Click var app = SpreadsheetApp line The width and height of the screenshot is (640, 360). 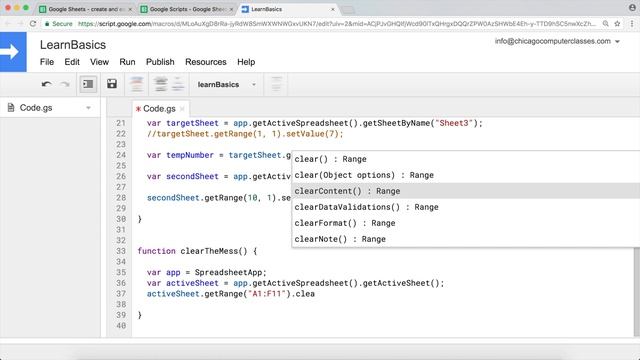click(207, 272)
